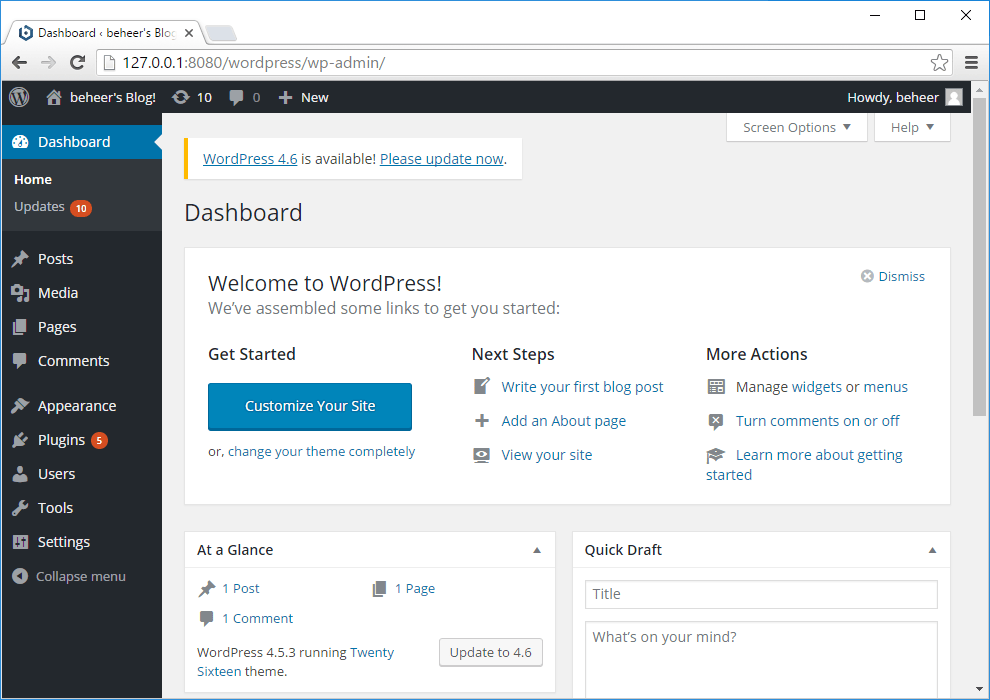Click the user avatar next to Howdy, beheer
990x700 pixels.
[954, 97]
